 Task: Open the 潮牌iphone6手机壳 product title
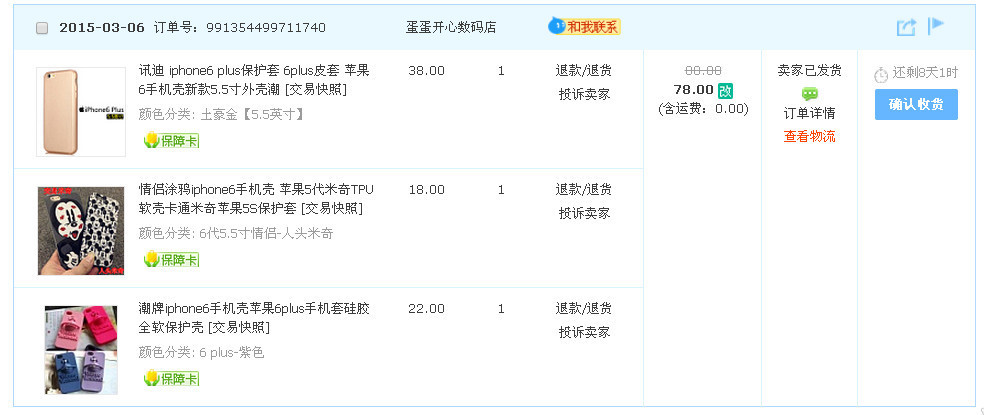[254, 308]
